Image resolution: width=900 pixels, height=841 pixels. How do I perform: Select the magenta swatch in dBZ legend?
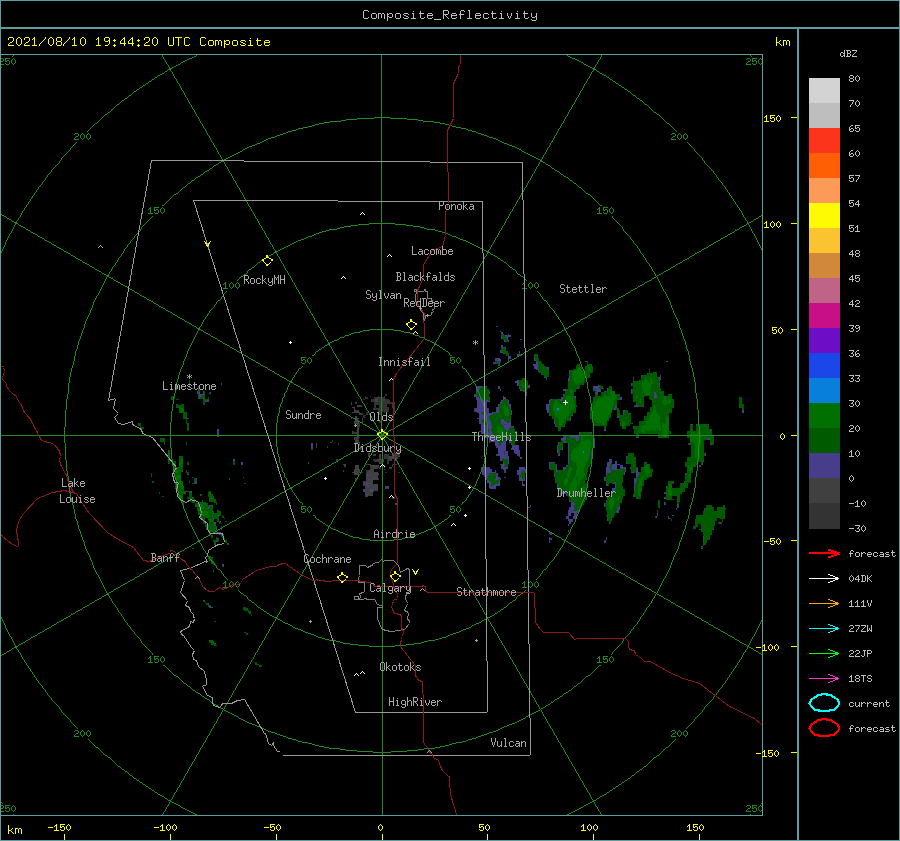[824, 315]
